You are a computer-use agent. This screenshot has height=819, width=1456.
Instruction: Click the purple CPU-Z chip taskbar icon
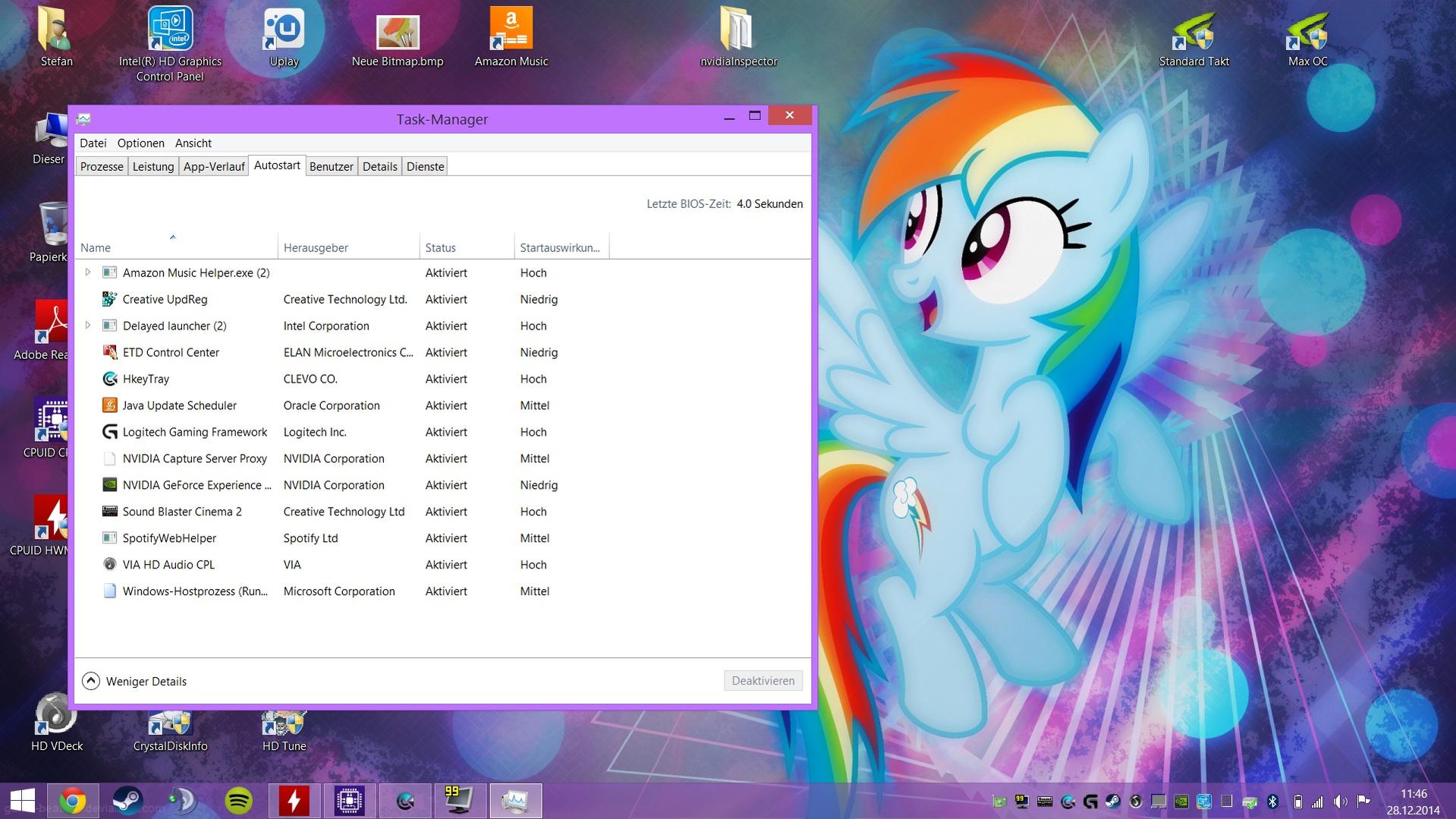(350, 801)
